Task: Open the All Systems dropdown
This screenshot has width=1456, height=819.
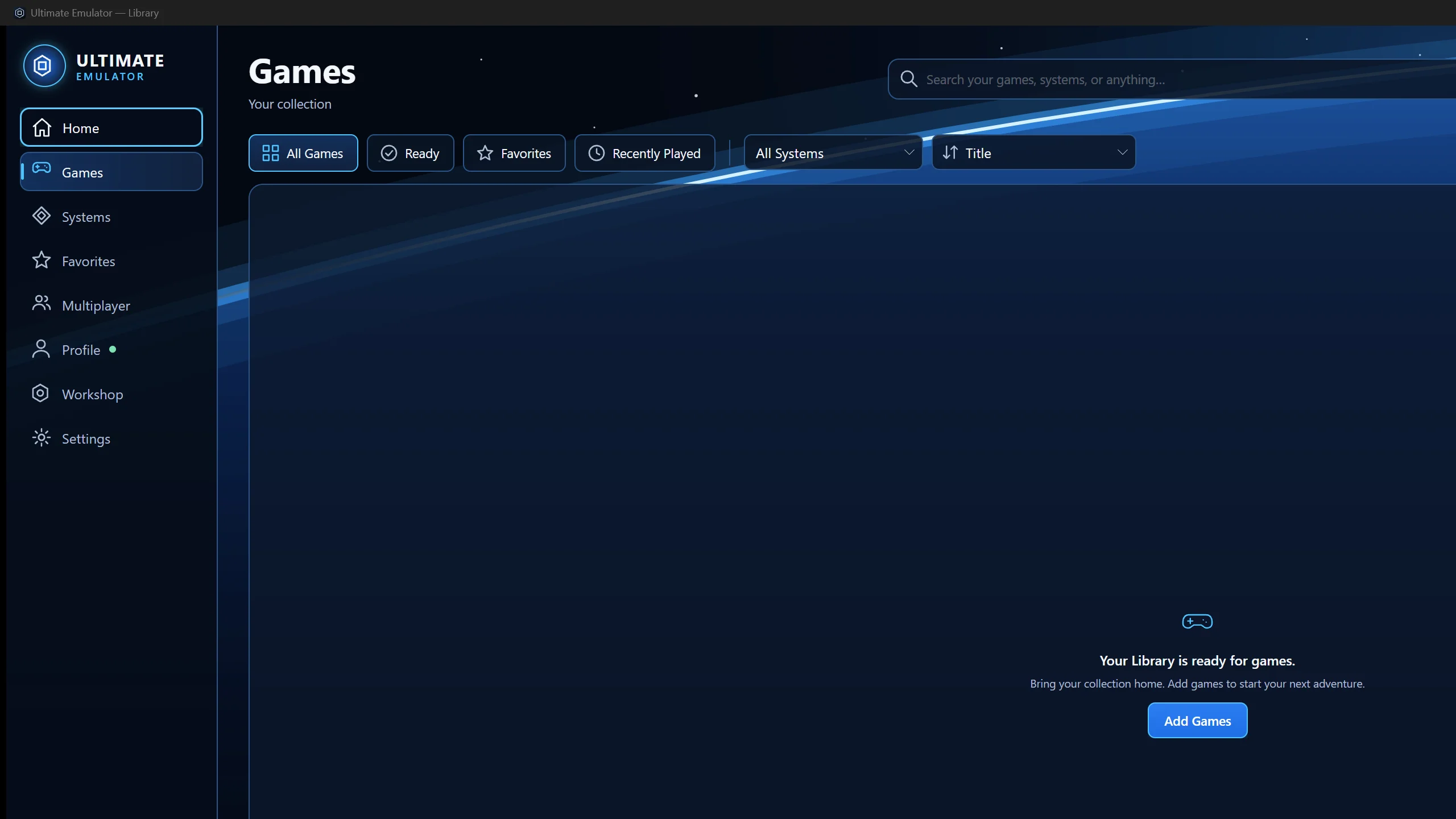Action: click(x=833, y=152)
